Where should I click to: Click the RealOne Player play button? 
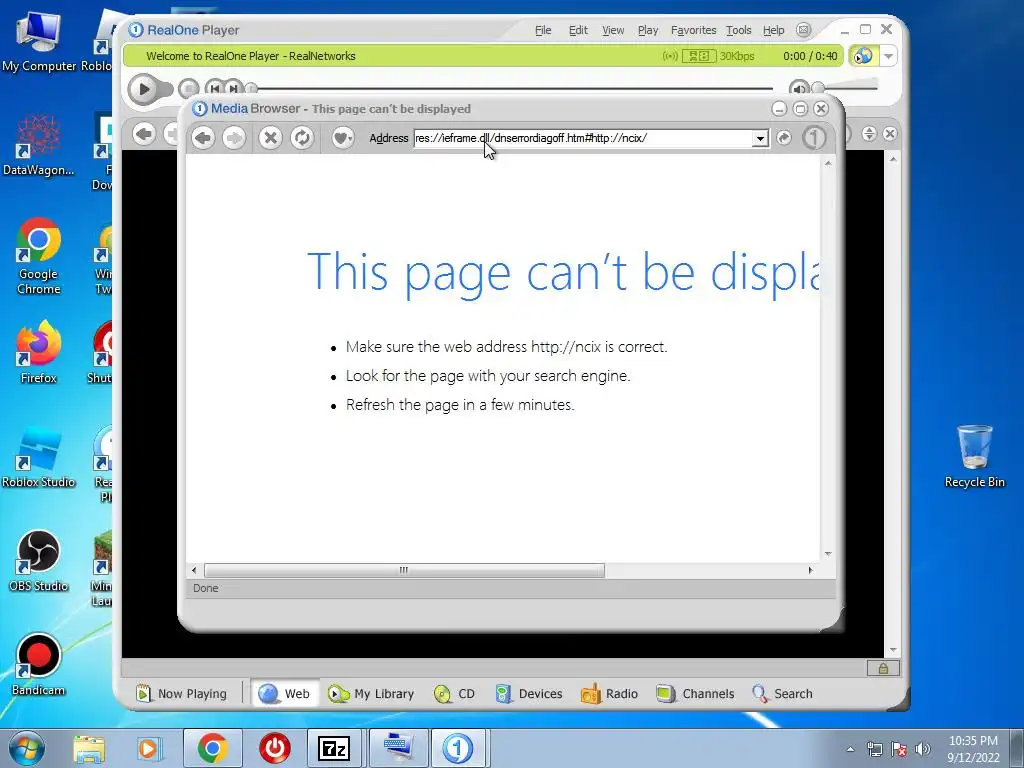[144, 89]
